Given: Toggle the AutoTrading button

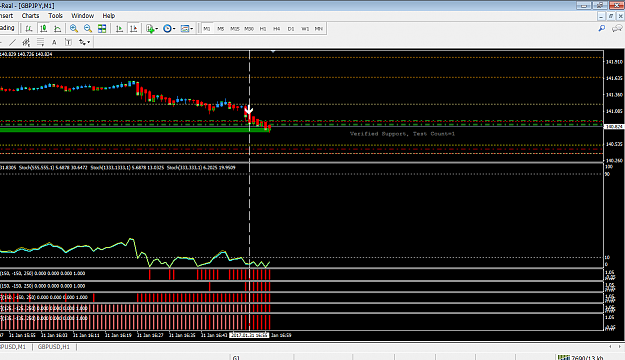Looking at the screenshot, I should 8,28.
